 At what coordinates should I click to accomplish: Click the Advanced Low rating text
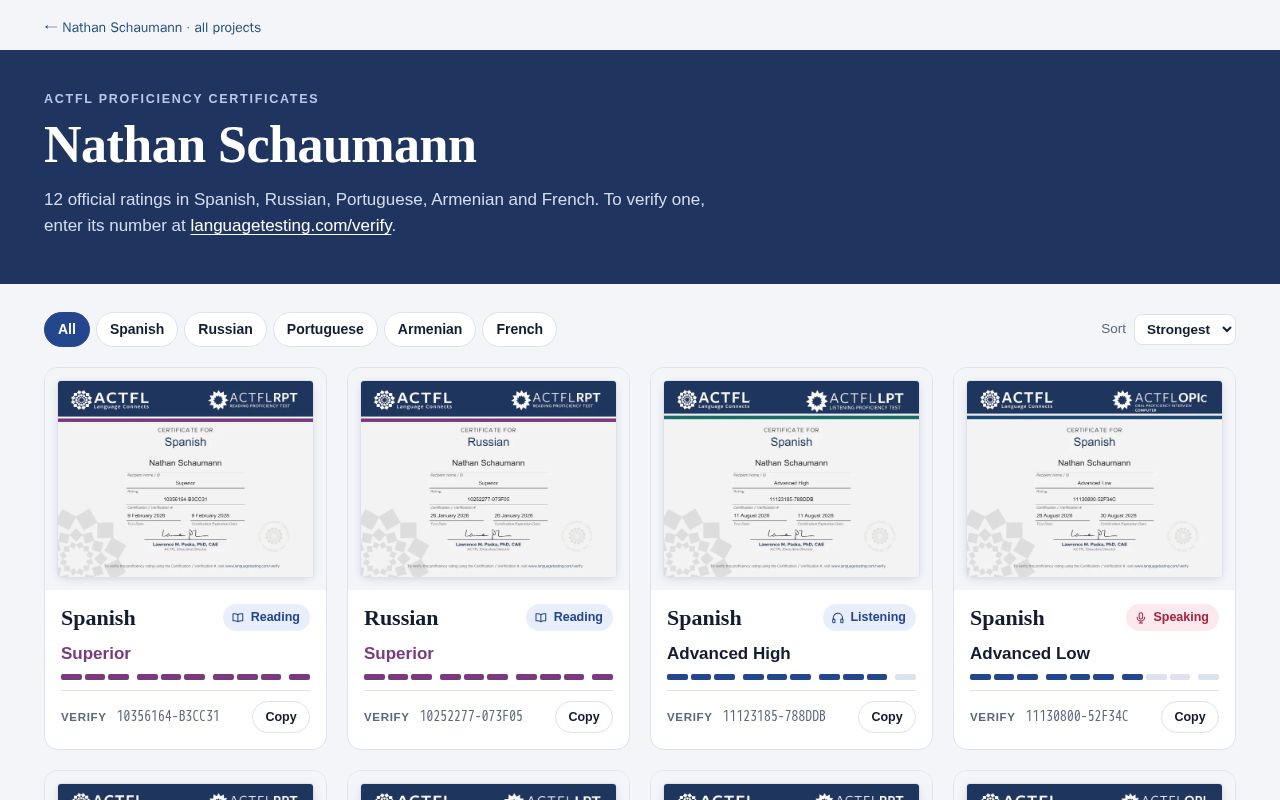coord(1030,653)
